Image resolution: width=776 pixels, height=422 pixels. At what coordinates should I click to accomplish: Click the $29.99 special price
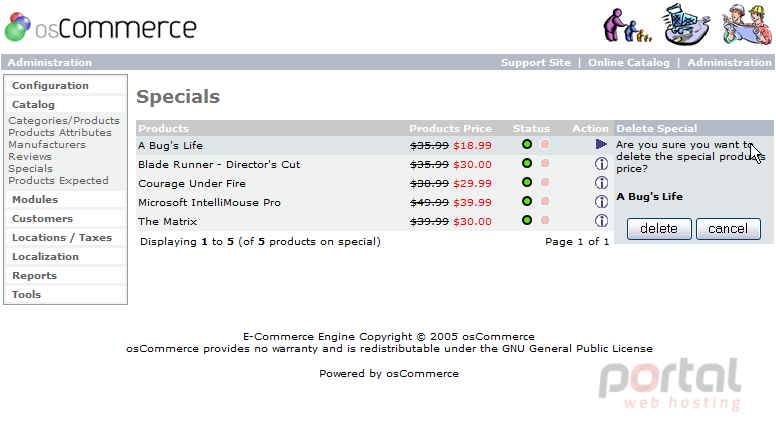[x=472, y=184]
